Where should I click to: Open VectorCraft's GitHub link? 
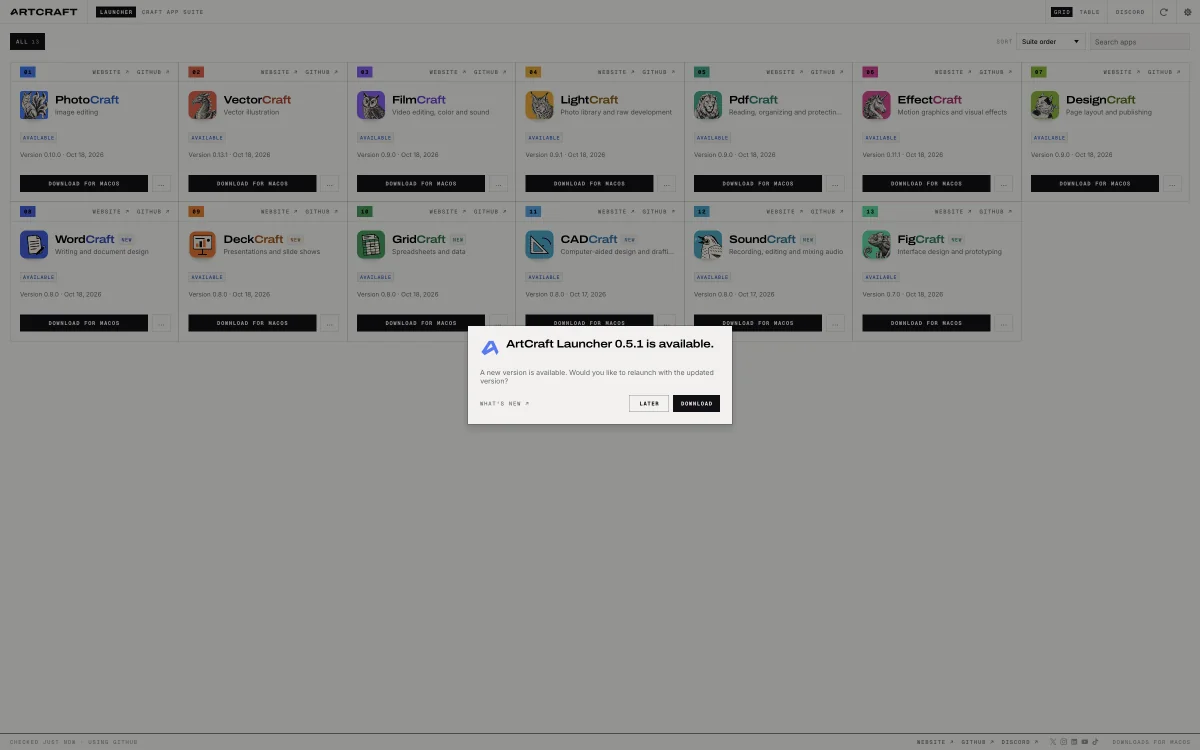tap(322, 72)
